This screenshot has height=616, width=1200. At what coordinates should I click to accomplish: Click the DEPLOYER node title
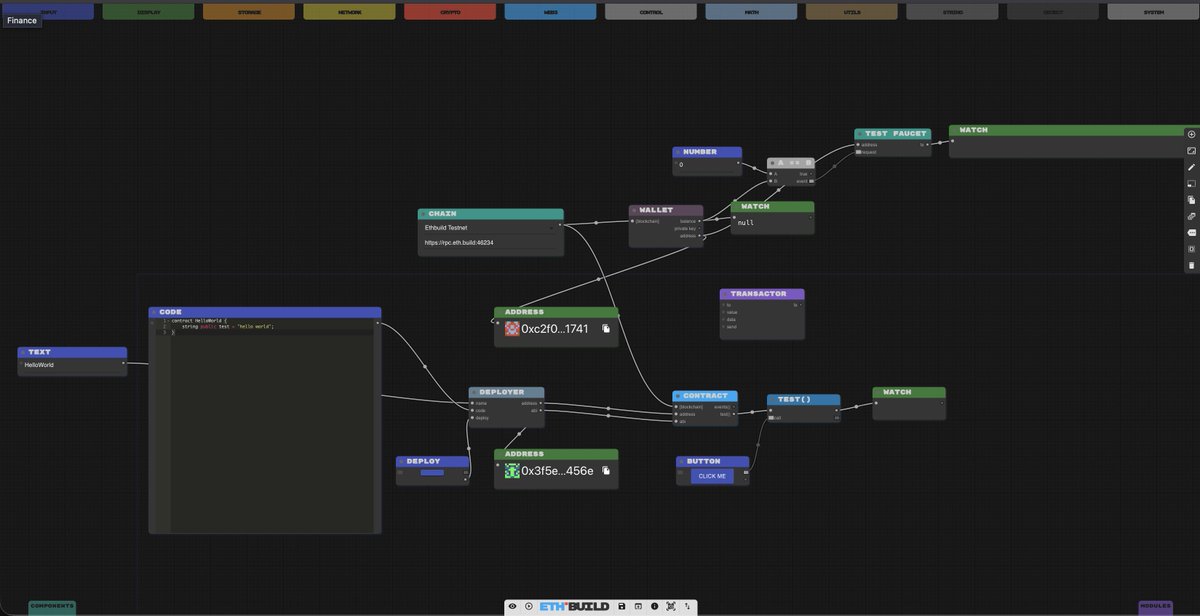tap(503, 392)
